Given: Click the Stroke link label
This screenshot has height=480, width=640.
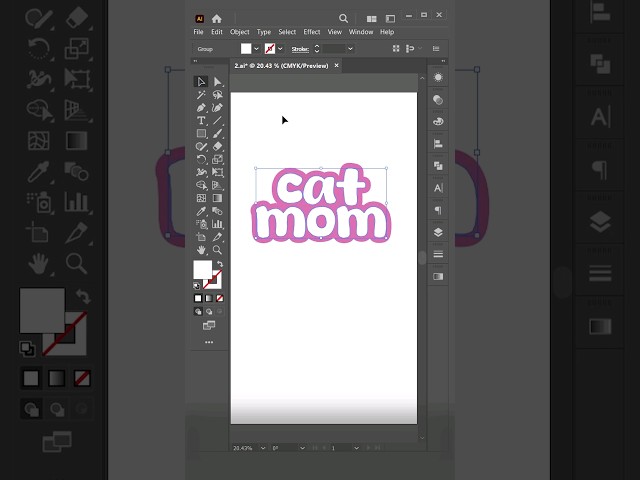Looking at the screenshot, I should (x=300, y=49).
